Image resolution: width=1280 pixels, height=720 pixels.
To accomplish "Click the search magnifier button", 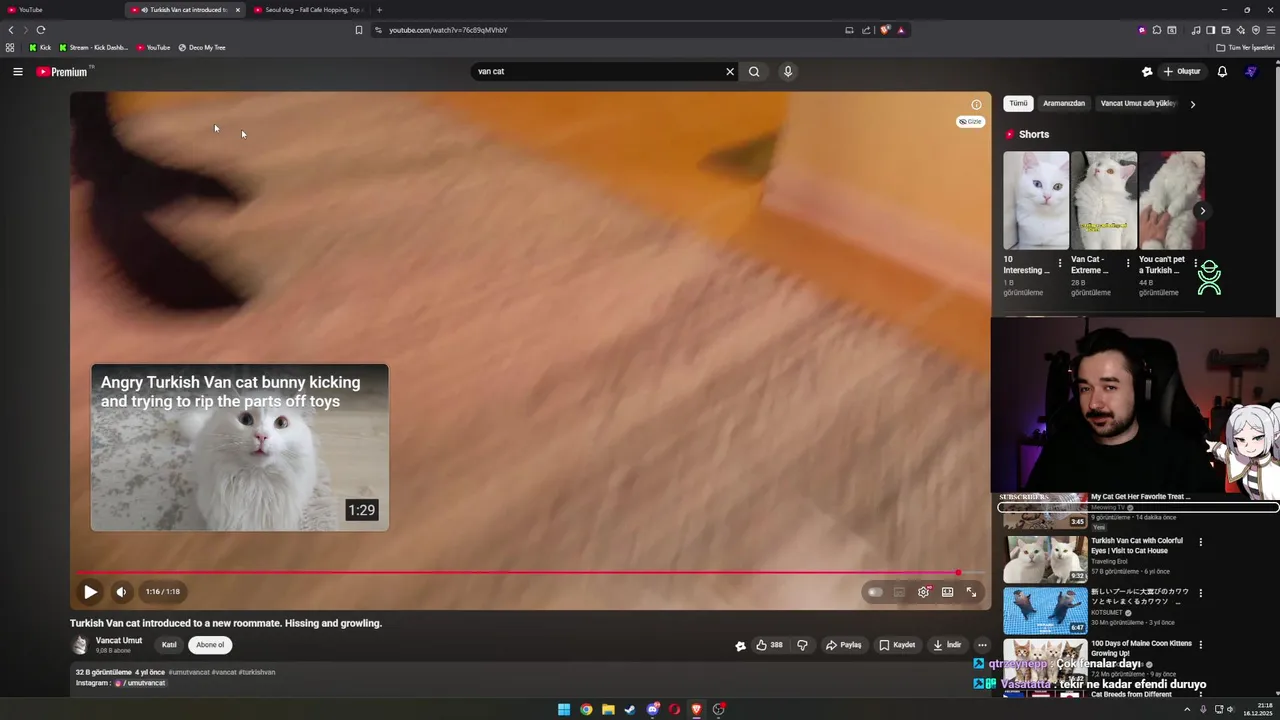I will [754, 71].
